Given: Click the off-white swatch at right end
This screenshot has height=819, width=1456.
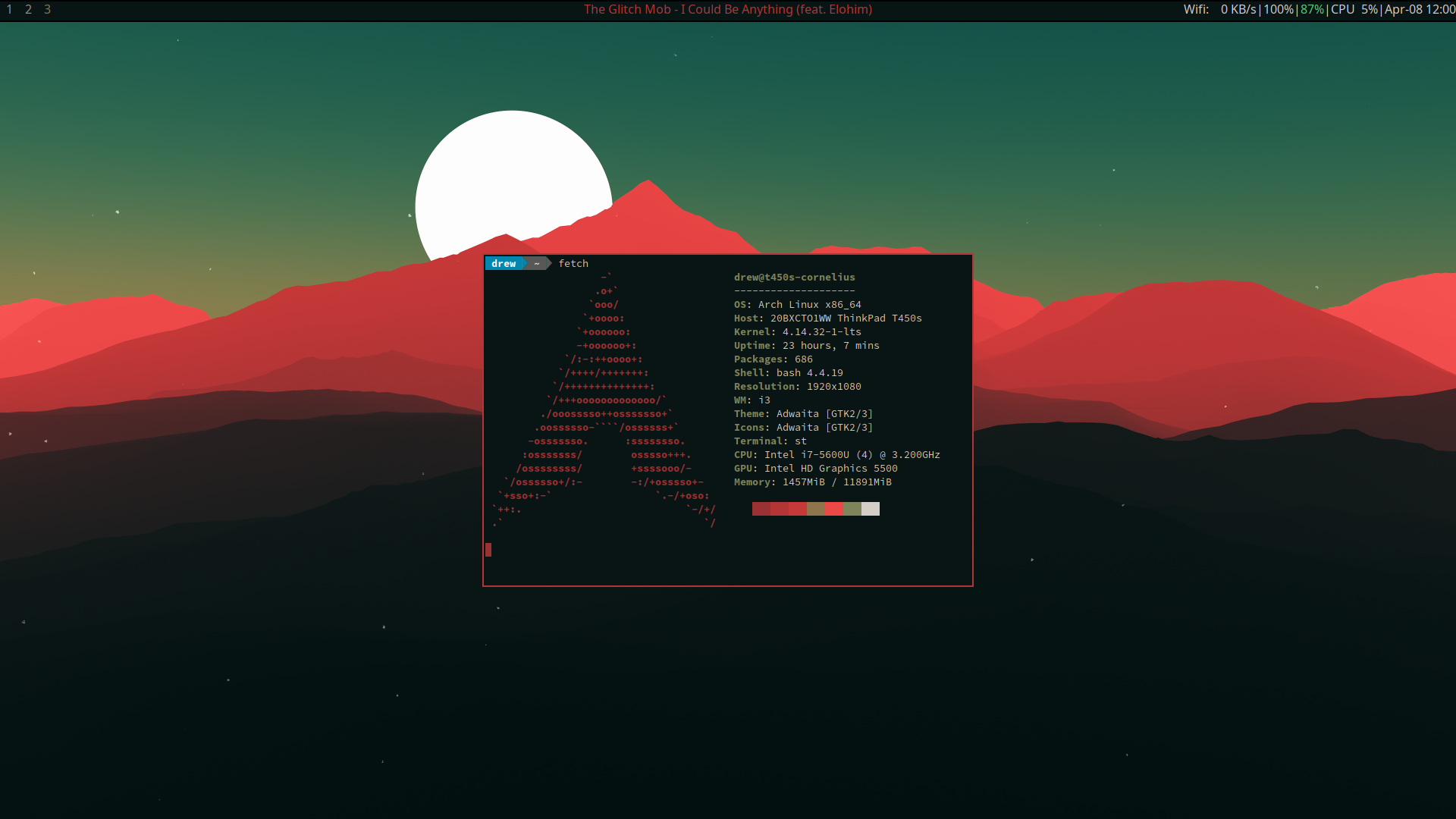Looking at the screenshot, I should tap(871, 509).
